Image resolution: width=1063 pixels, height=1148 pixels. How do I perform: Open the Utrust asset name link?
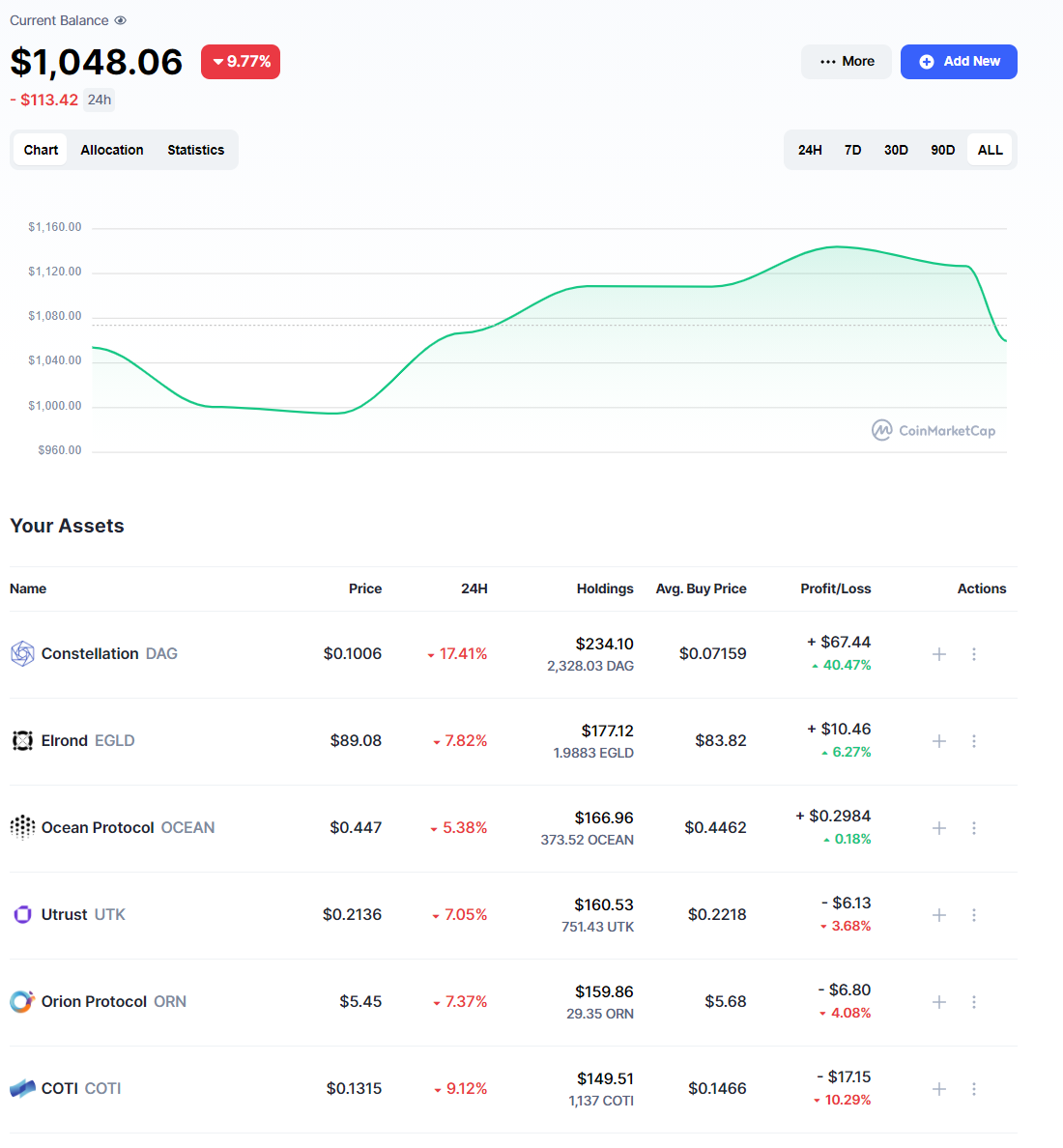click(x=65, y=914)
